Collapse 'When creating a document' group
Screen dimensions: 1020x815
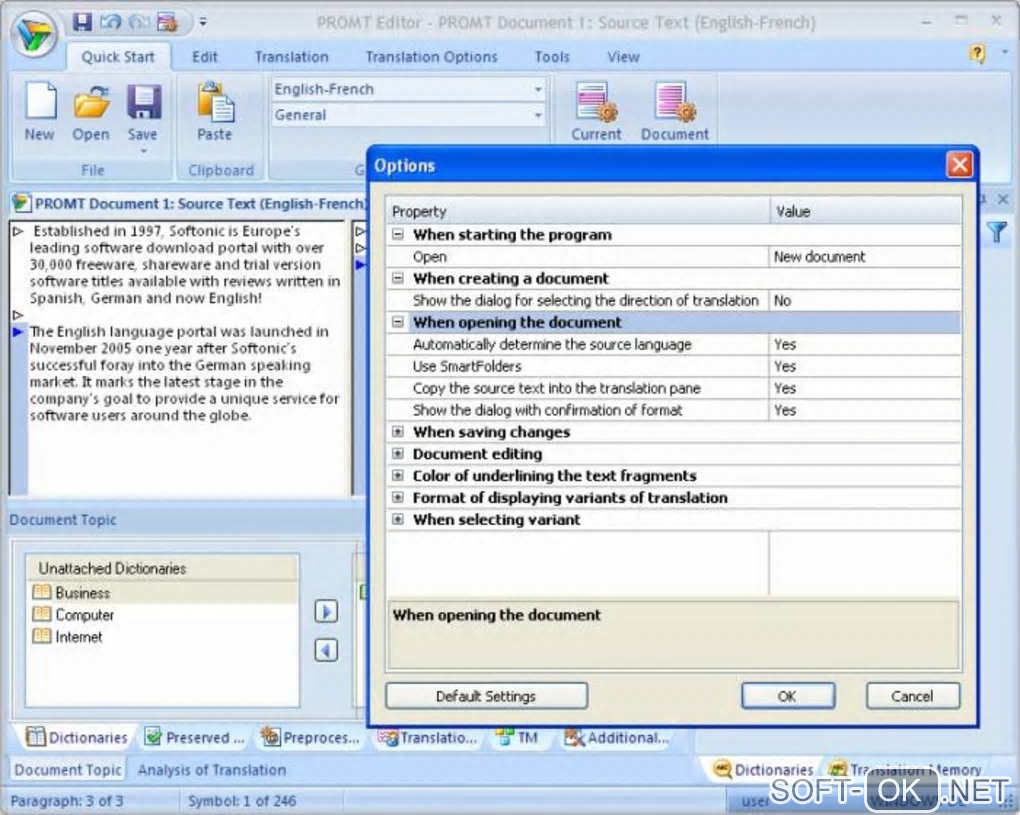click(x=398, y=278)
